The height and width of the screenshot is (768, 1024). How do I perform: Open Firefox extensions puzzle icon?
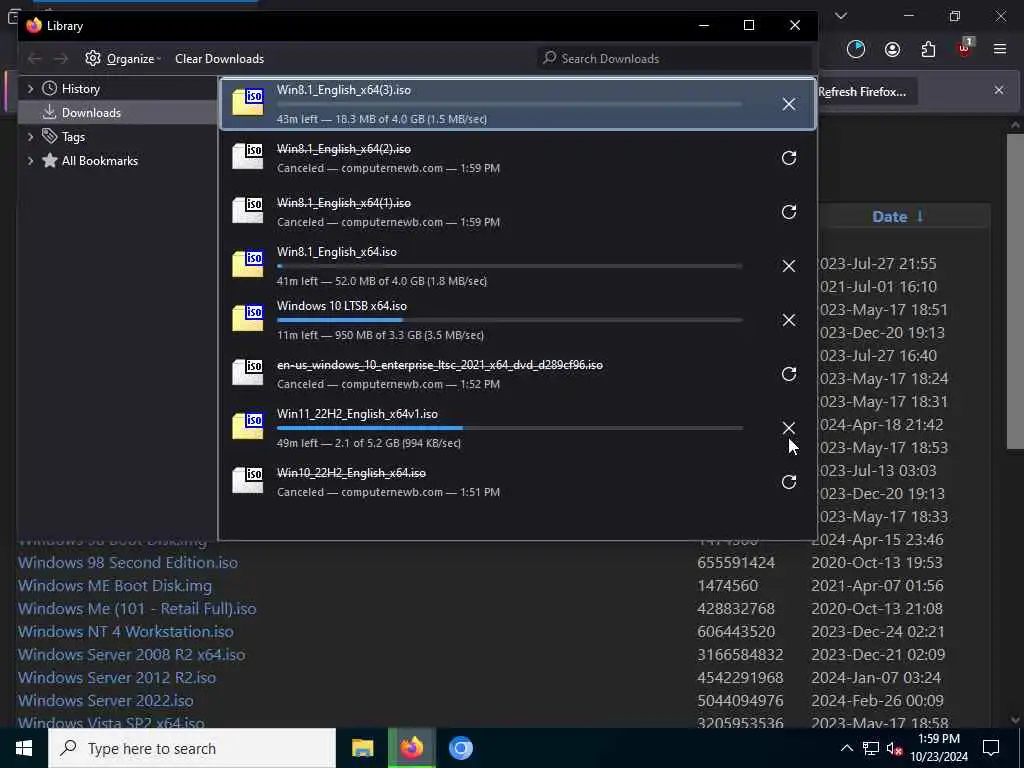(928, 50)
